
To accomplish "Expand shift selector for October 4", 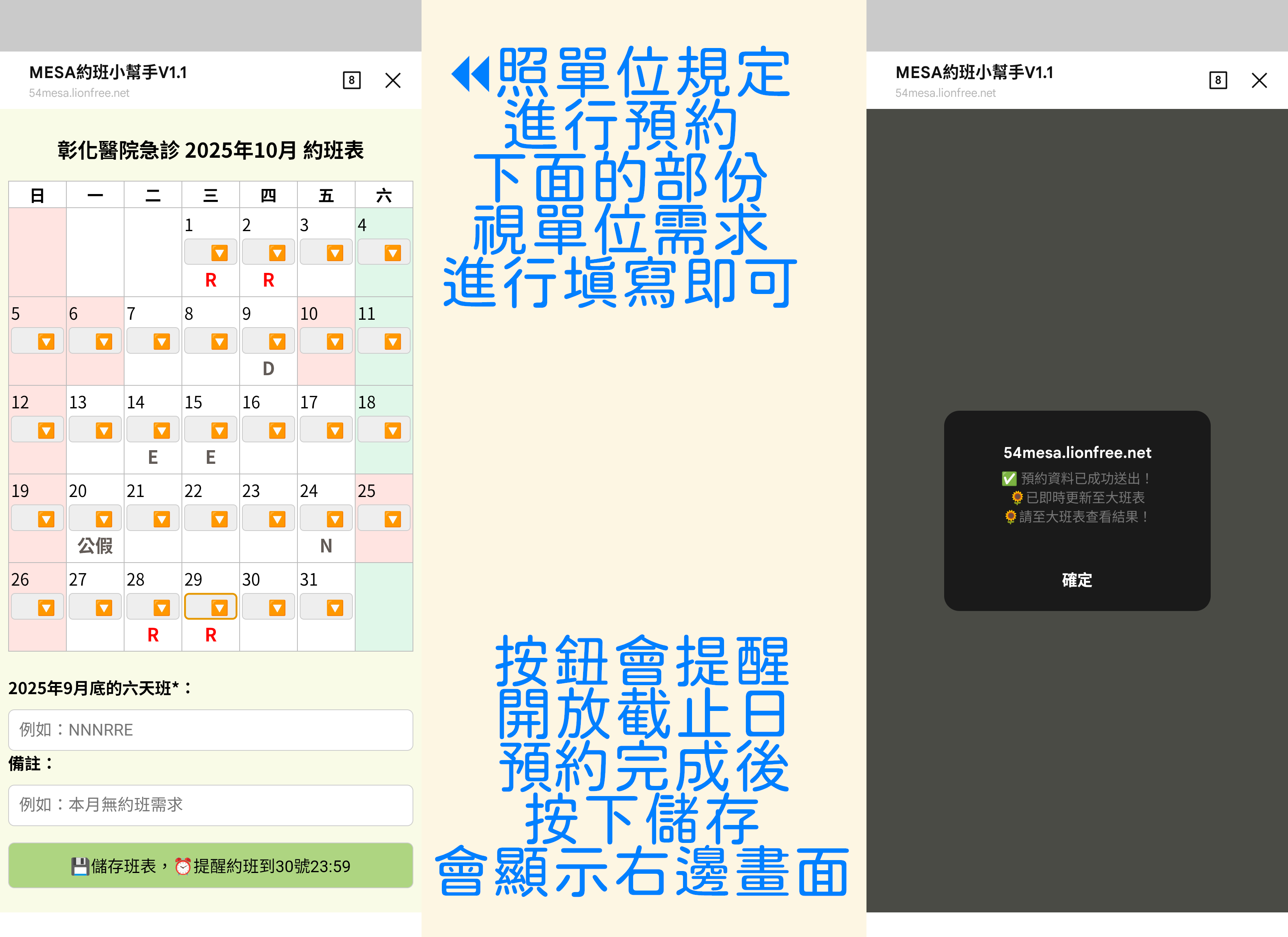I will (384, 252).
